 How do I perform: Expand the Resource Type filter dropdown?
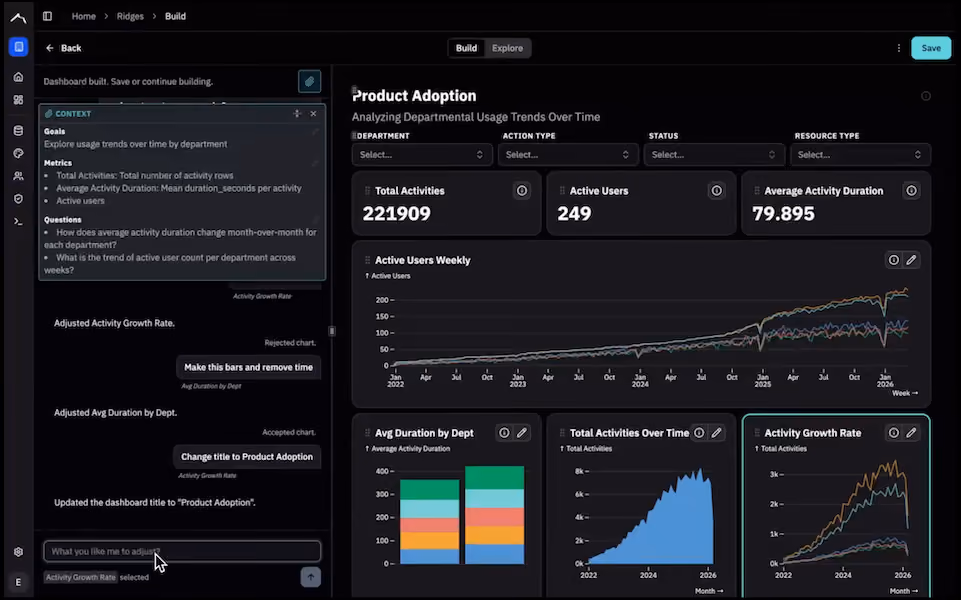coord(860,154)
